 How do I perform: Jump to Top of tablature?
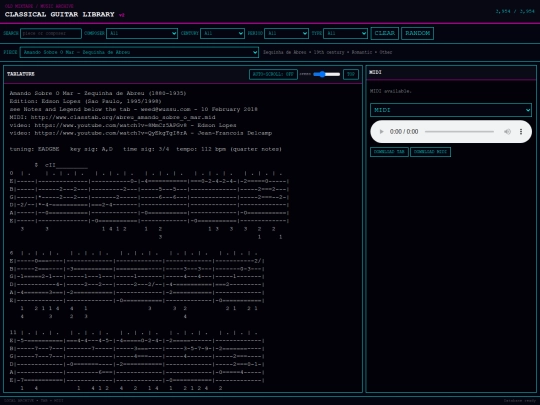pos(351,74)
